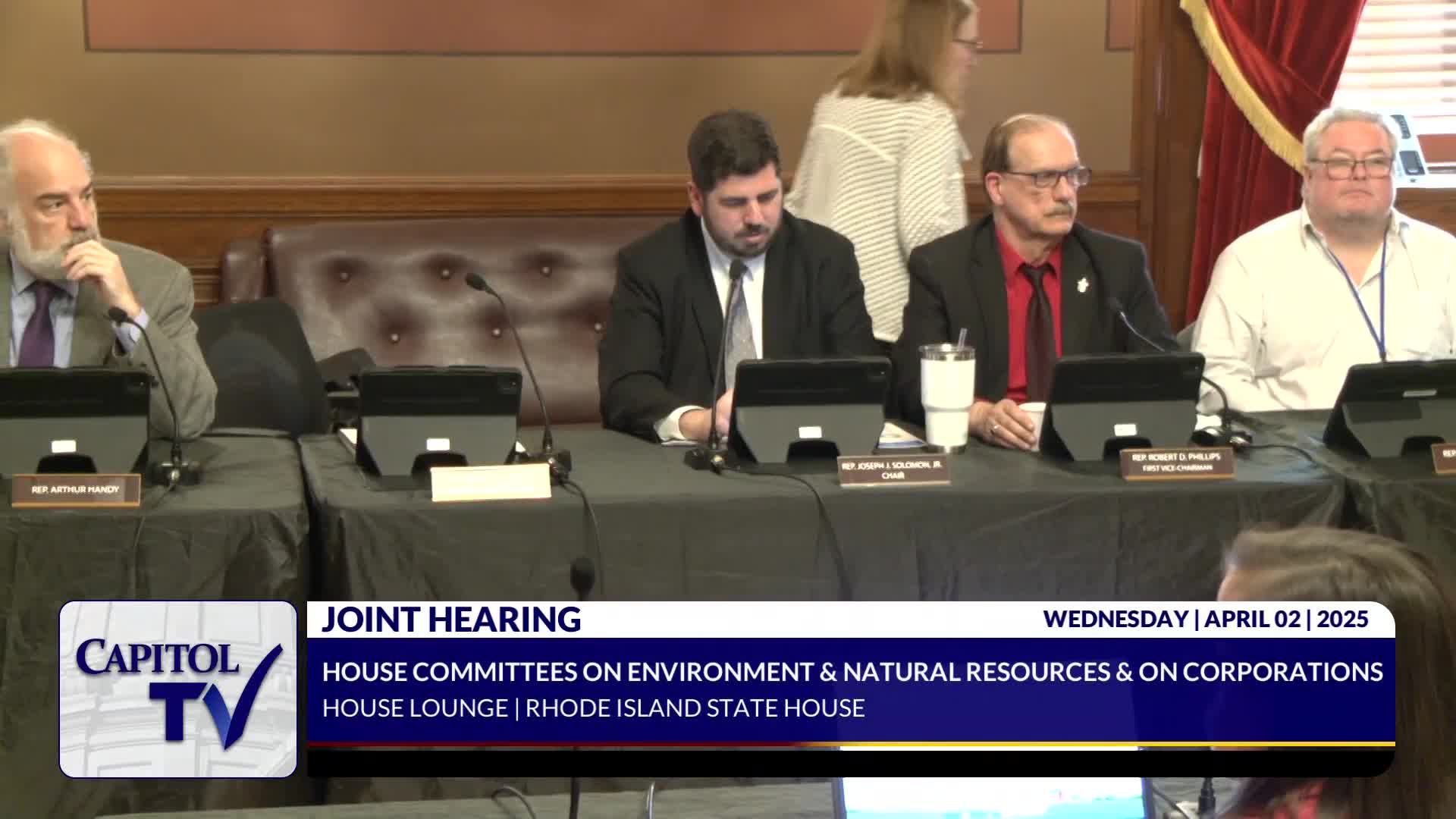The width and height of the screenshot is (1456, 819).
Task: Click the red tie on Rep. Phillips
Action: [x=1039, y=322]
